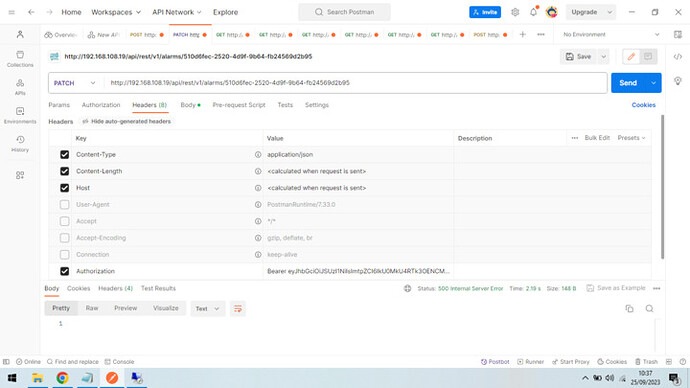
Task: Uncheck the Content-Length header
Action: tap(65, 172)
